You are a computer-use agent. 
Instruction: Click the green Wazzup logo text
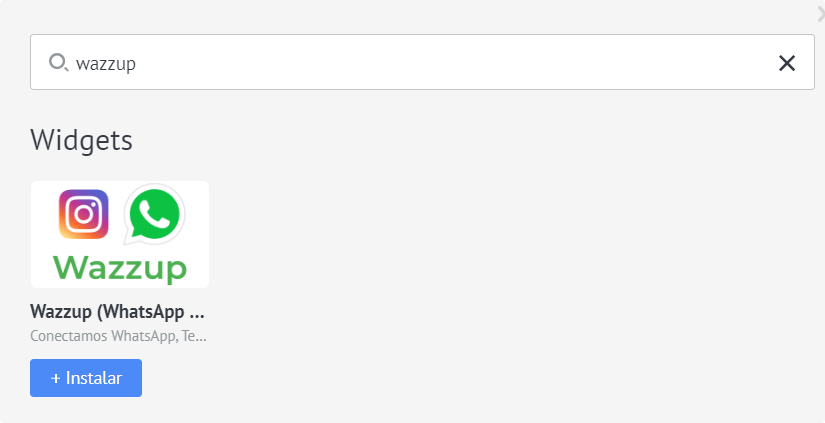[120, 268]
